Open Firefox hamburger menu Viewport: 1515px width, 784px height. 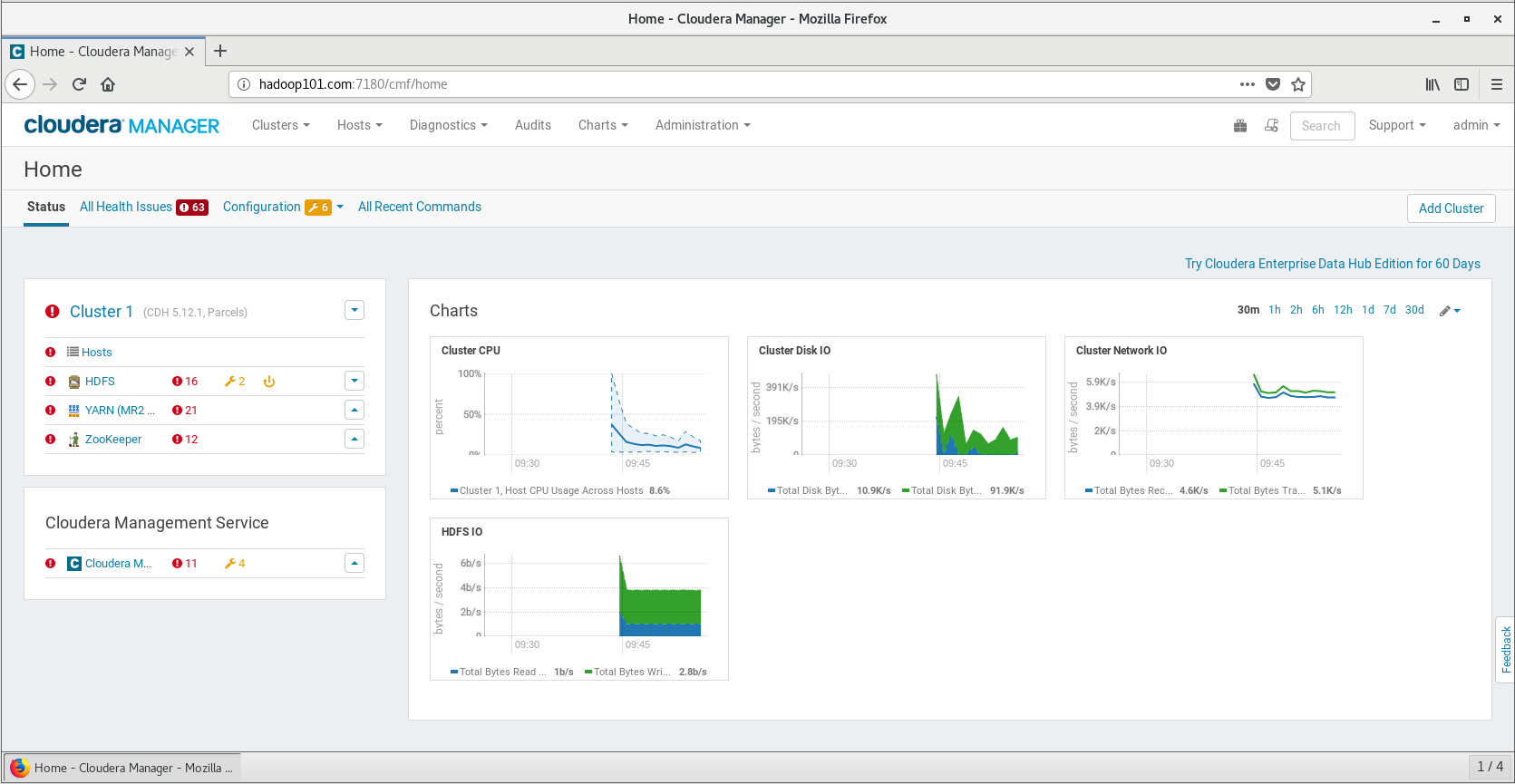1497,84
